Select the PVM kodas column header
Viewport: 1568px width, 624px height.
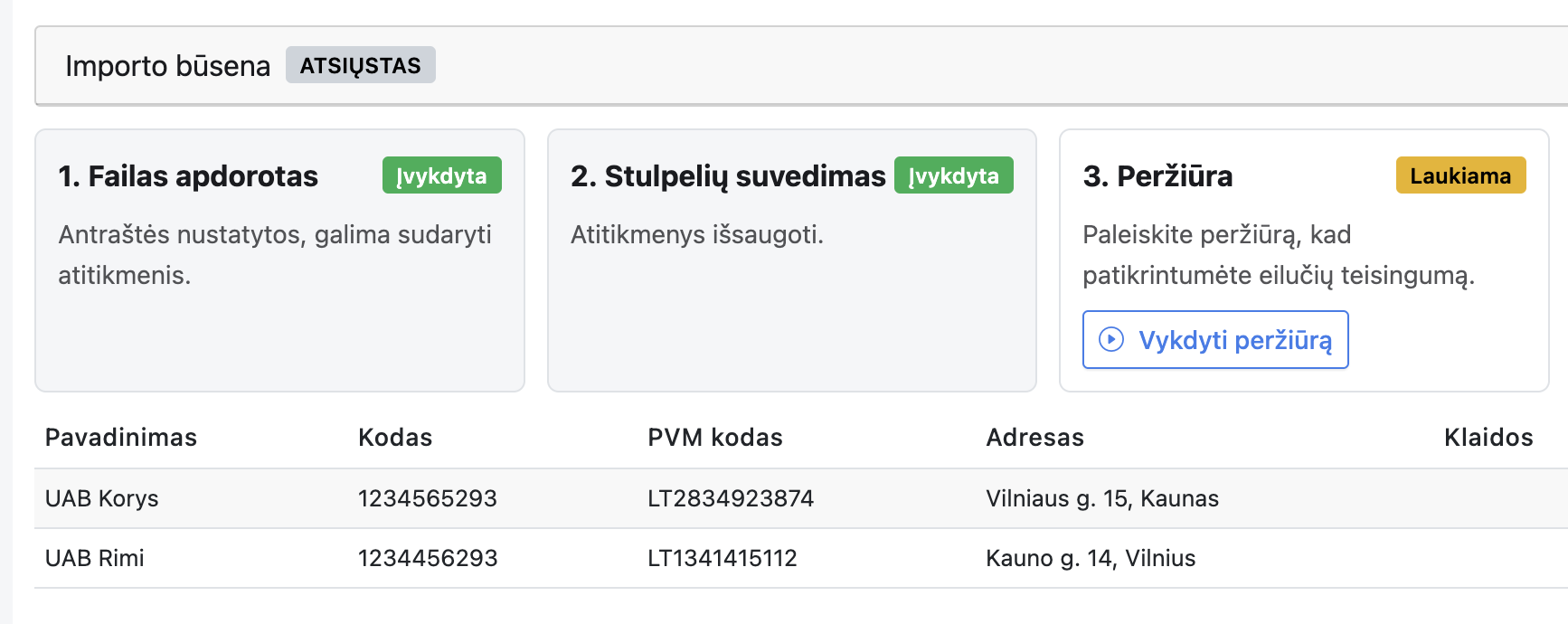714,438
